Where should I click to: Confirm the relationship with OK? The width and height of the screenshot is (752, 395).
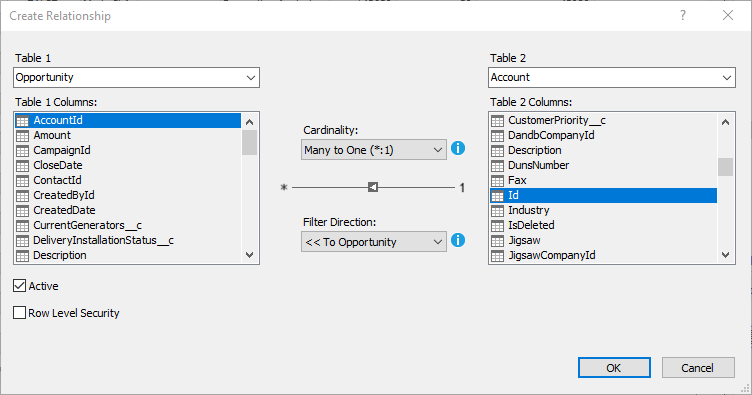(x=614, y=368)
